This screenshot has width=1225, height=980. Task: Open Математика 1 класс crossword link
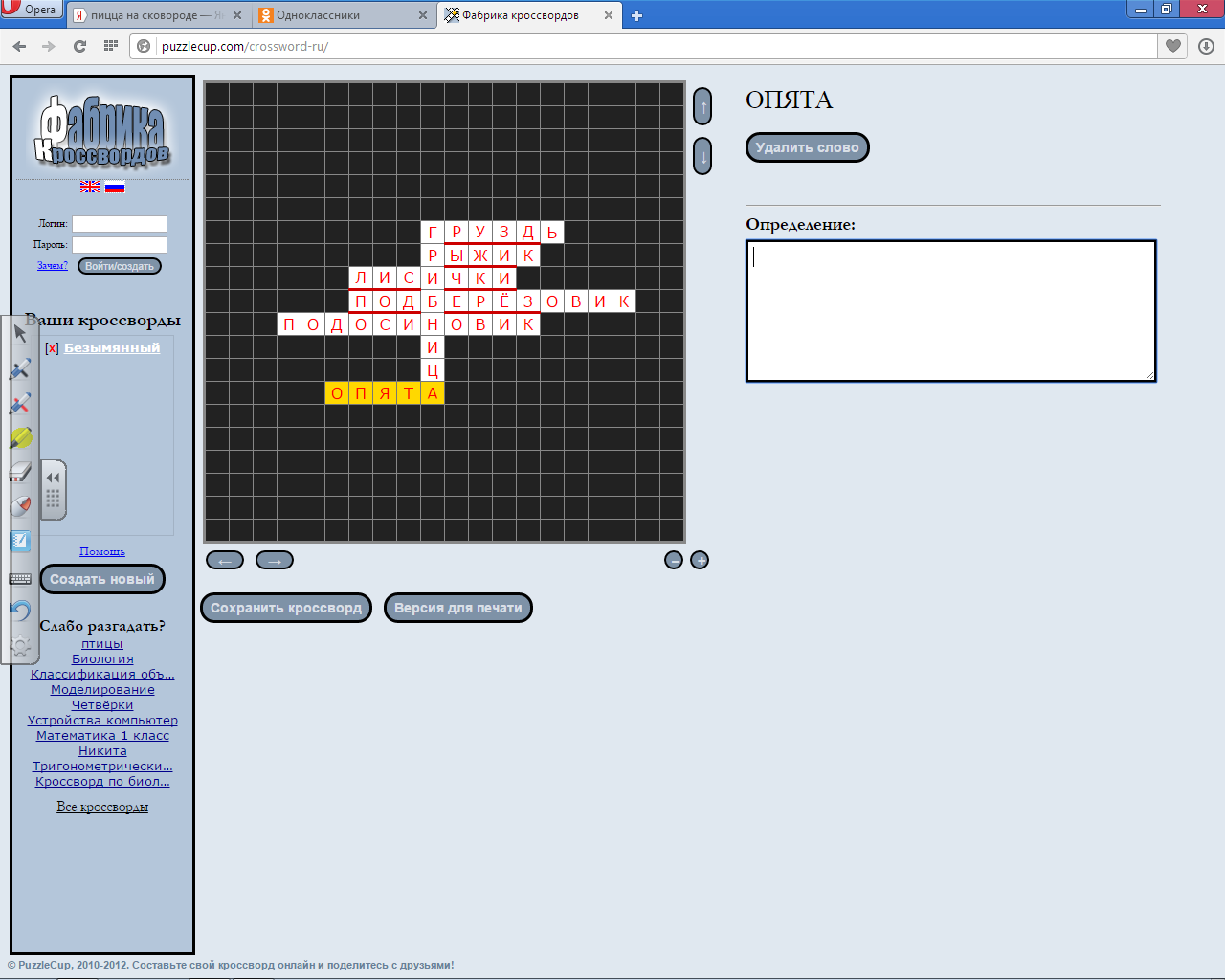(102, 736)
